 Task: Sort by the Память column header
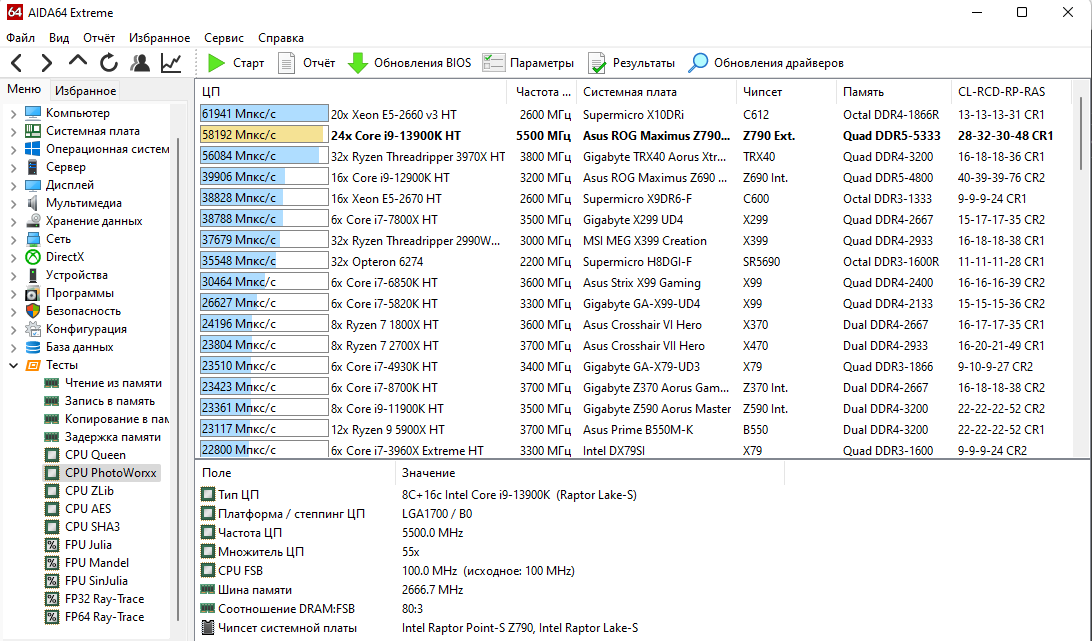pos(893,92)
